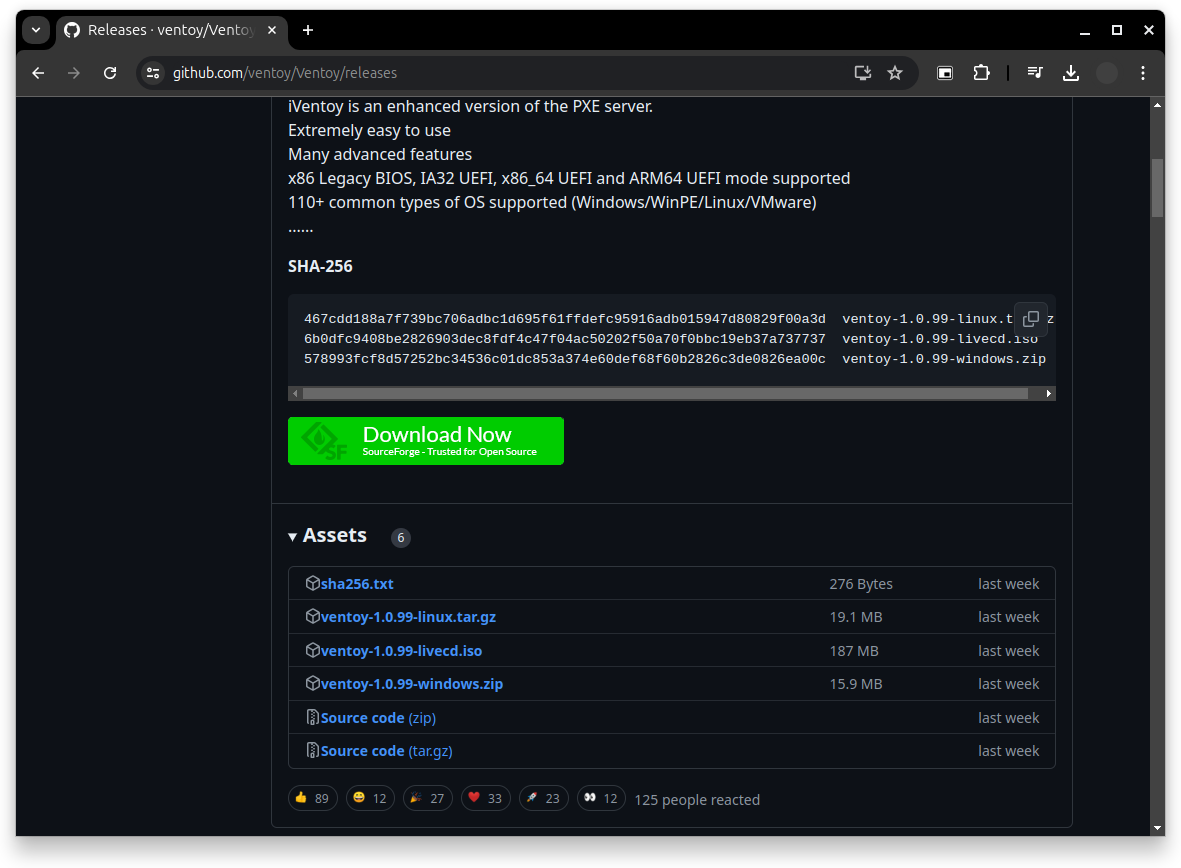Image resolution: width=1181 pixels, height=868 pixels.
Task: Reload the page with the refresh icon
Action: (110, 72)
